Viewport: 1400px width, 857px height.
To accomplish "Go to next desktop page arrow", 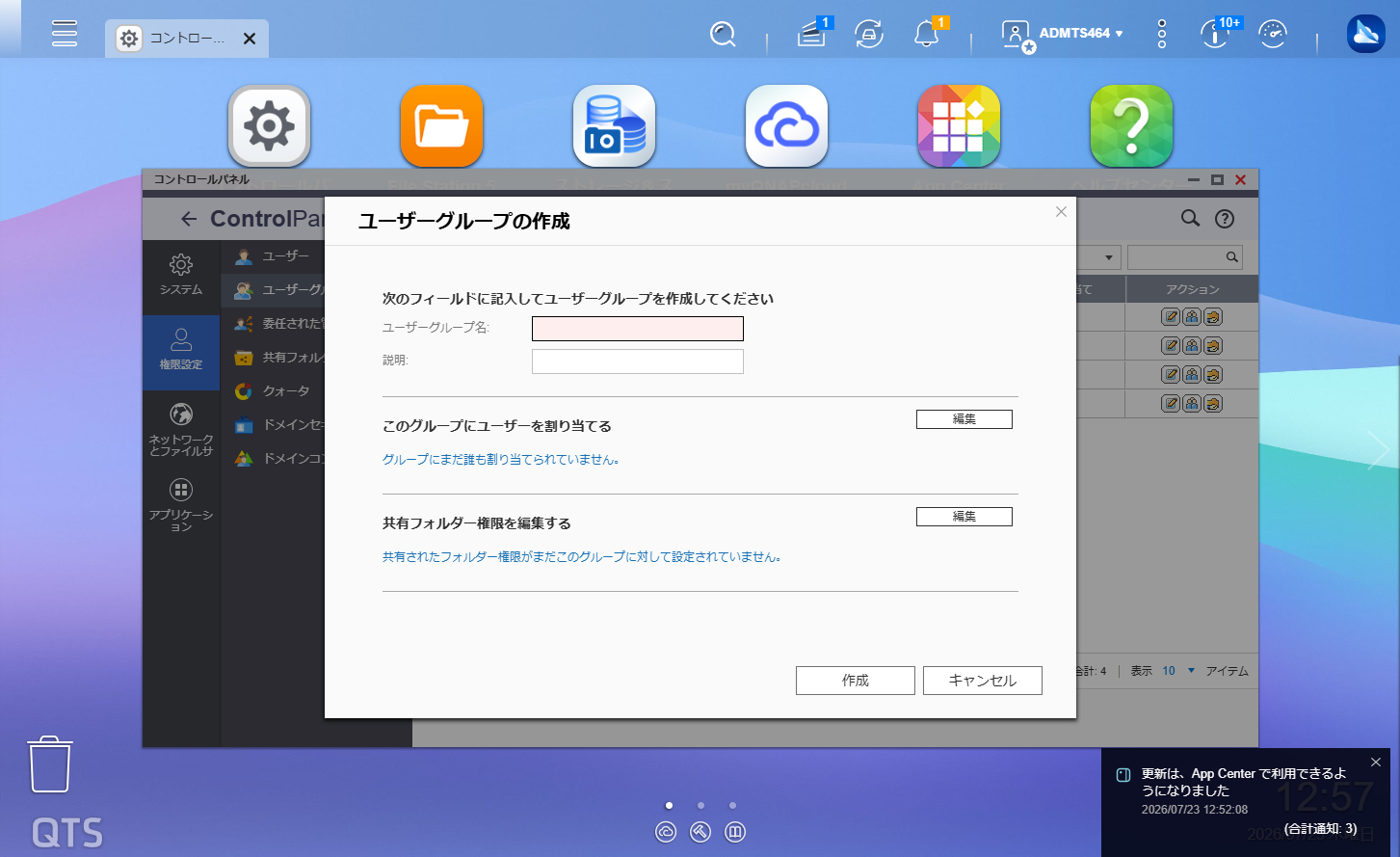I will (x=1379, y=450).
